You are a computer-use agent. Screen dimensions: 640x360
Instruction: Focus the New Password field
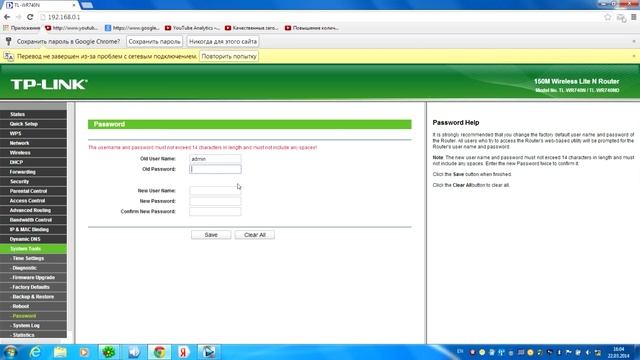pyautogui.click(x=215, y=201)
